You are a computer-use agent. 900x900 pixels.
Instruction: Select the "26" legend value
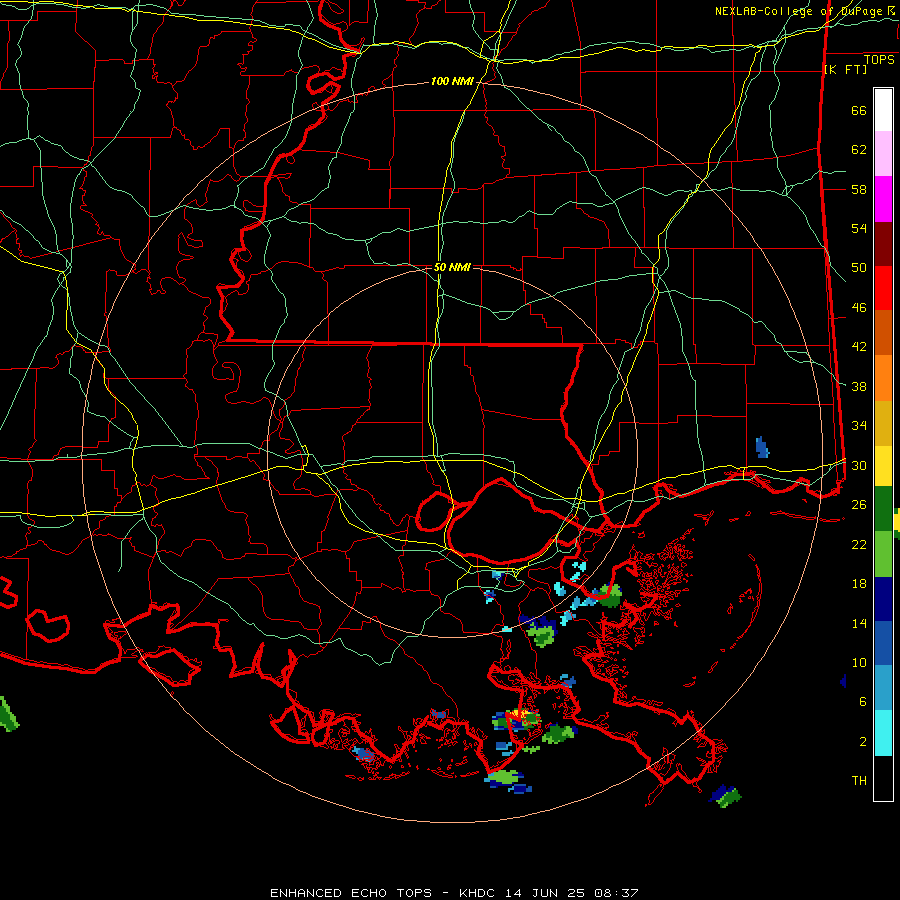859,505
